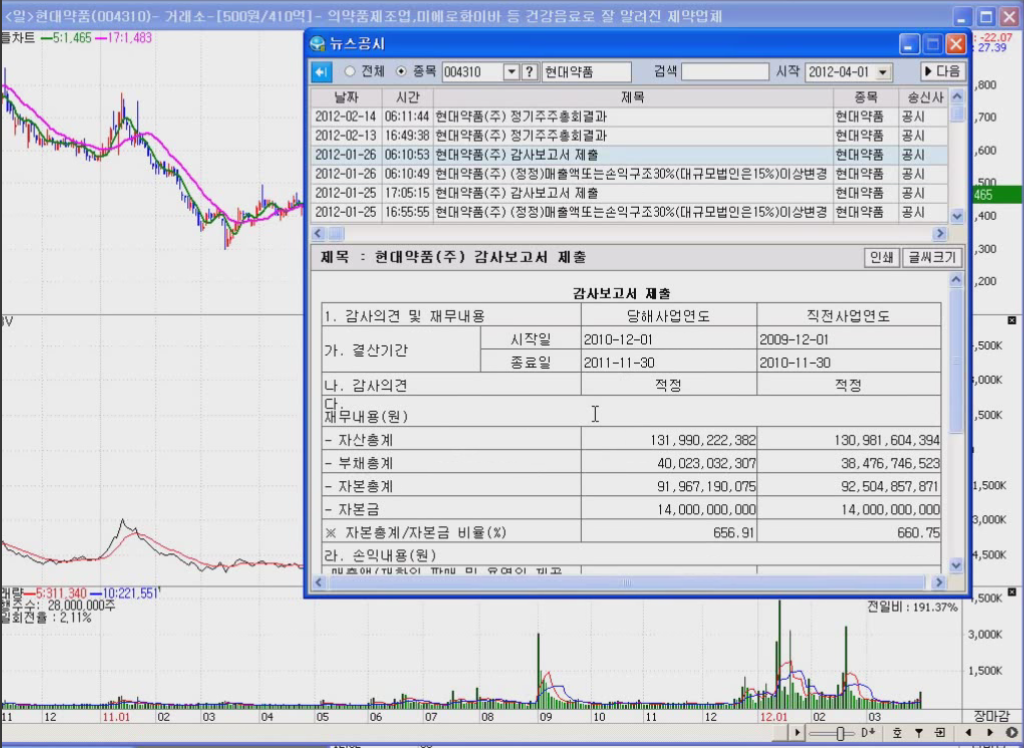The image size is (1024, 748).
Task: Click report pane scrollbar up arrow
Action: coord(956,280)
